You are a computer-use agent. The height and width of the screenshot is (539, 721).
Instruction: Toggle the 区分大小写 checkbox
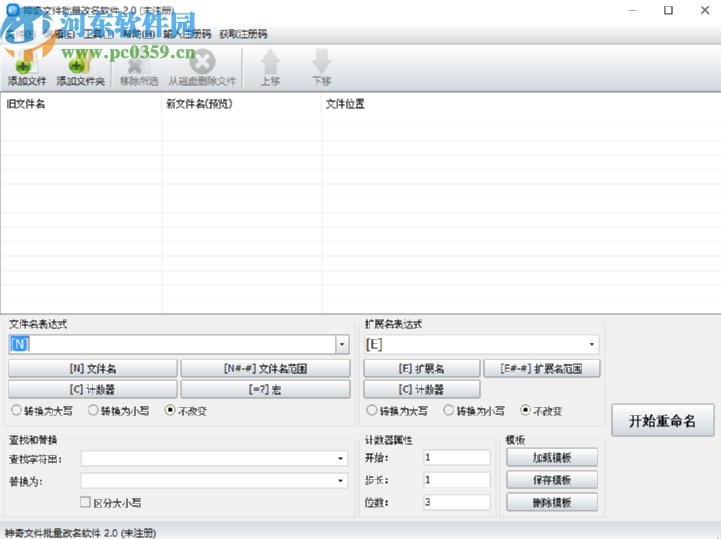[x=85, y=502]
